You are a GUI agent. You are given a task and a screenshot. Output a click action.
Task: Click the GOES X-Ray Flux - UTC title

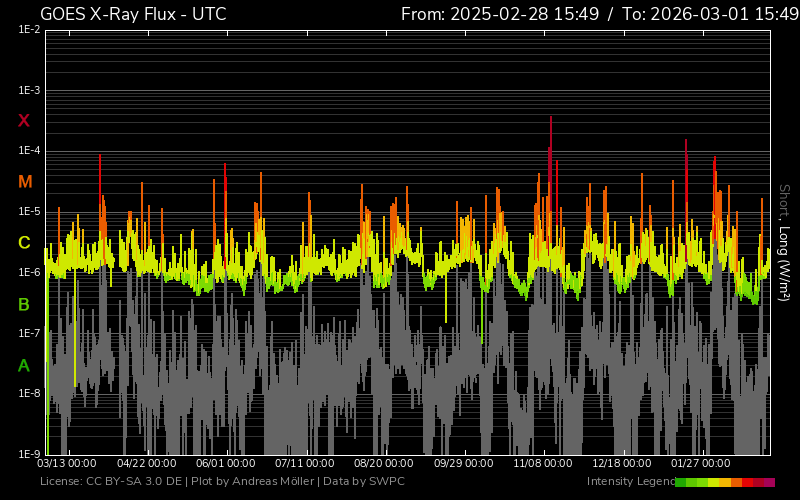click(x=133, y=14)
